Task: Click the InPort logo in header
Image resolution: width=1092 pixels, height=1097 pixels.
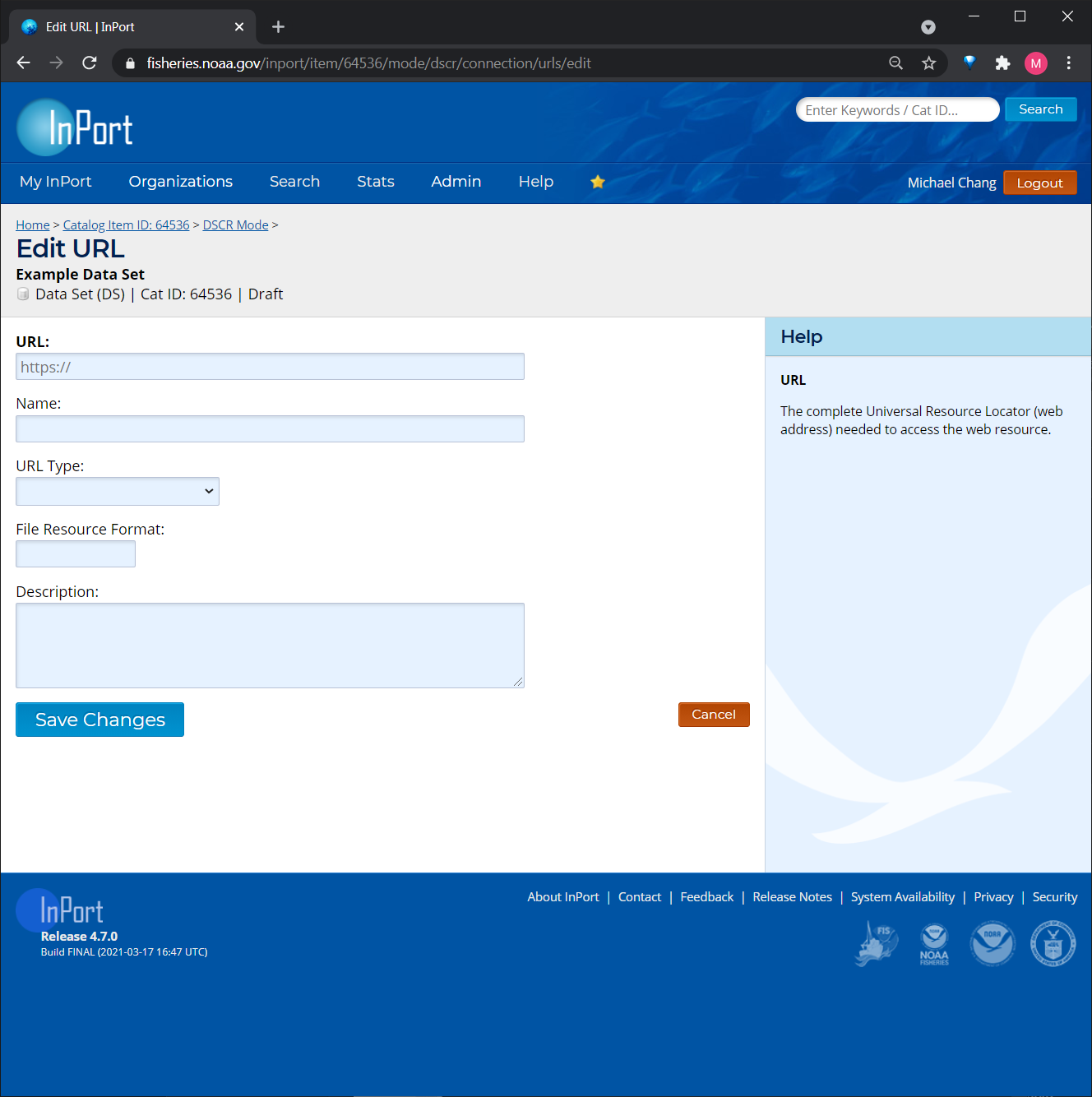Action: coord(75,127)
